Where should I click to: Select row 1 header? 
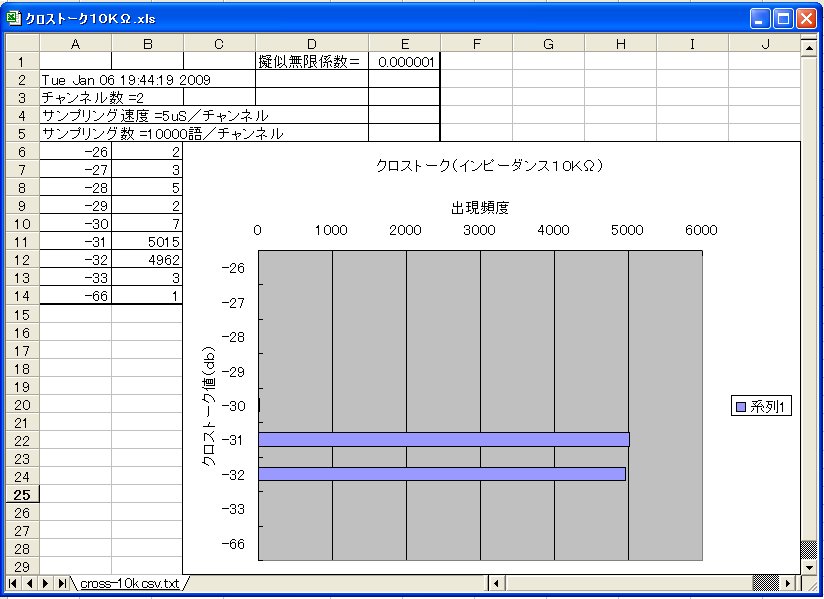point(22,61)
